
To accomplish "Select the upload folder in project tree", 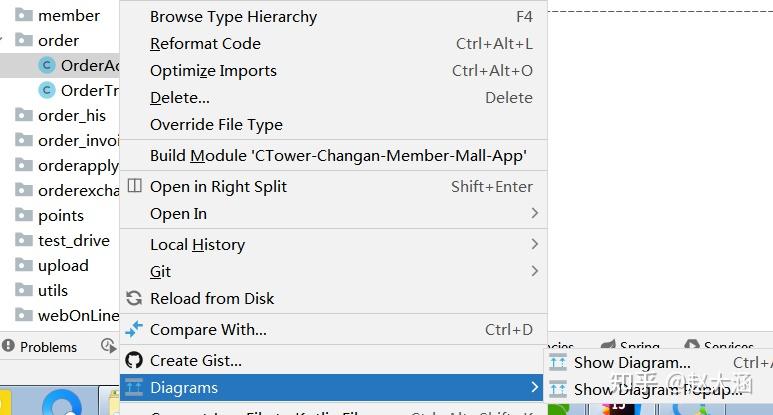I will (63, 265).
